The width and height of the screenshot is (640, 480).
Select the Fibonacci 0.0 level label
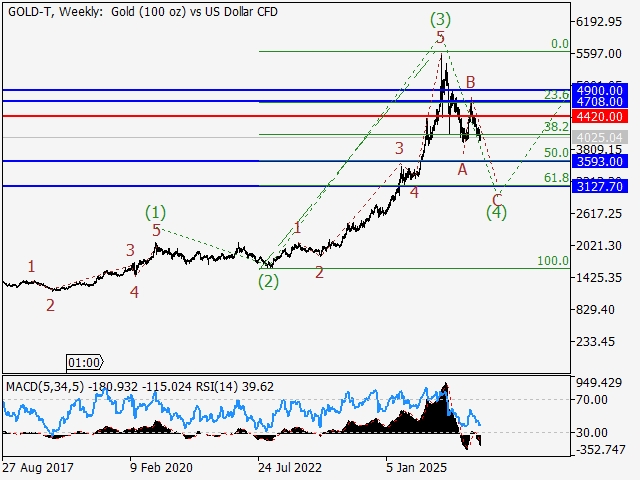[560, 44]
